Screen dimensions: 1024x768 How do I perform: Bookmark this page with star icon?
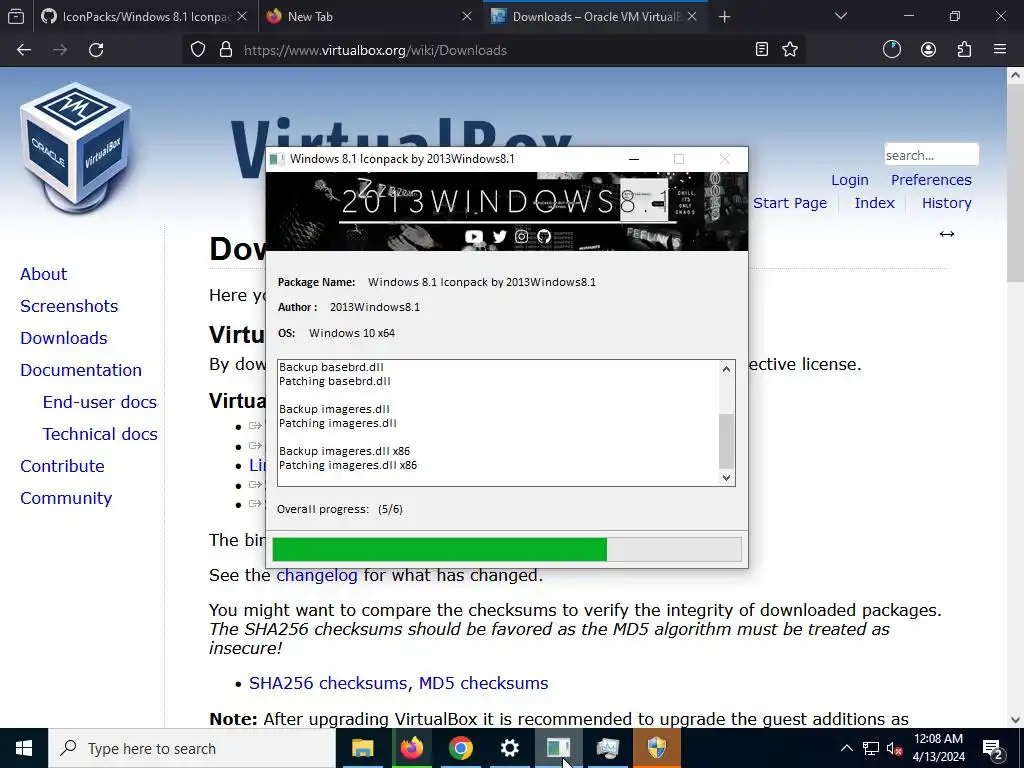790,50
